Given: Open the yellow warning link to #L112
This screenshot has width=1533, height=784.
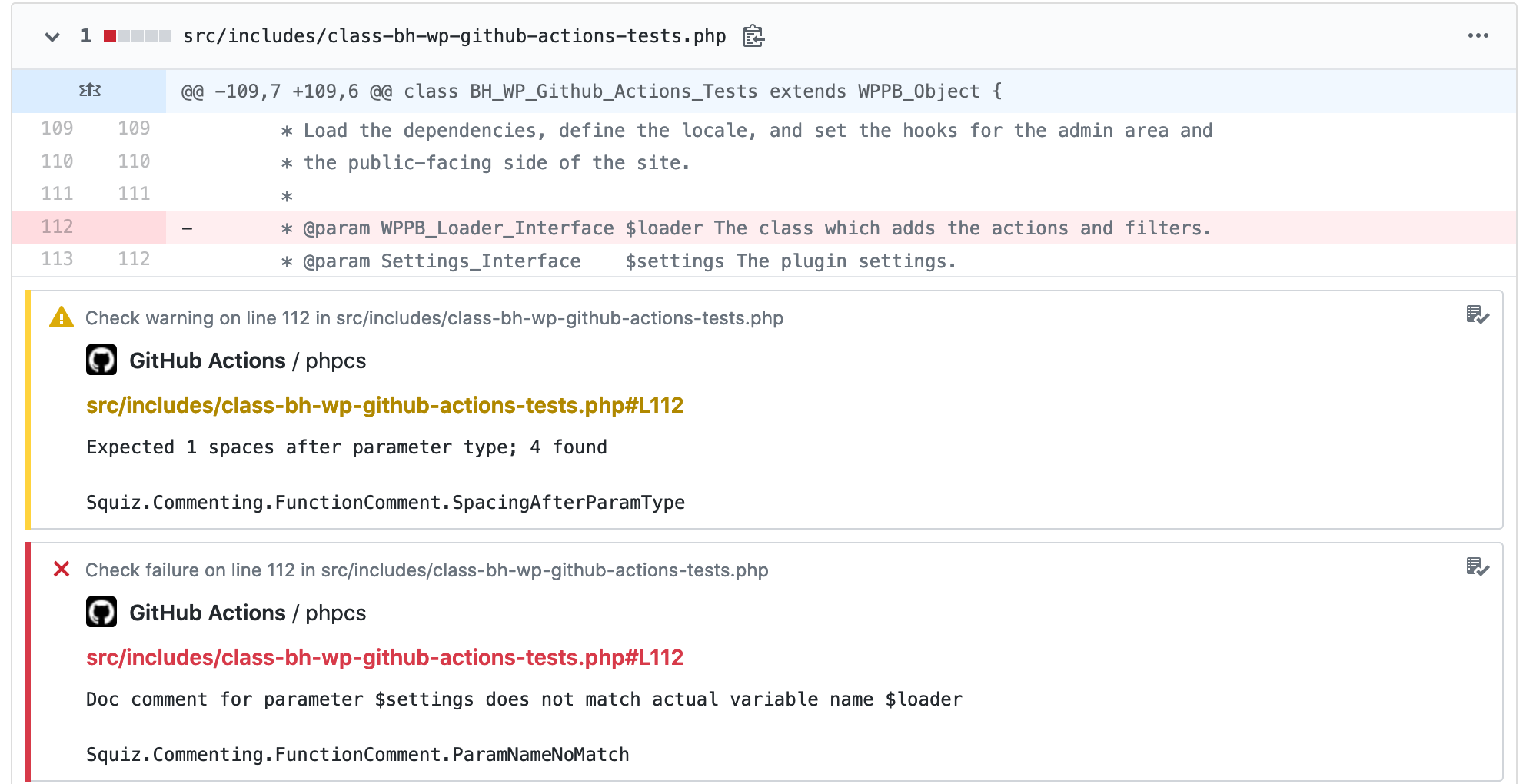Looking at the screenshot, I should coord(384,405).
